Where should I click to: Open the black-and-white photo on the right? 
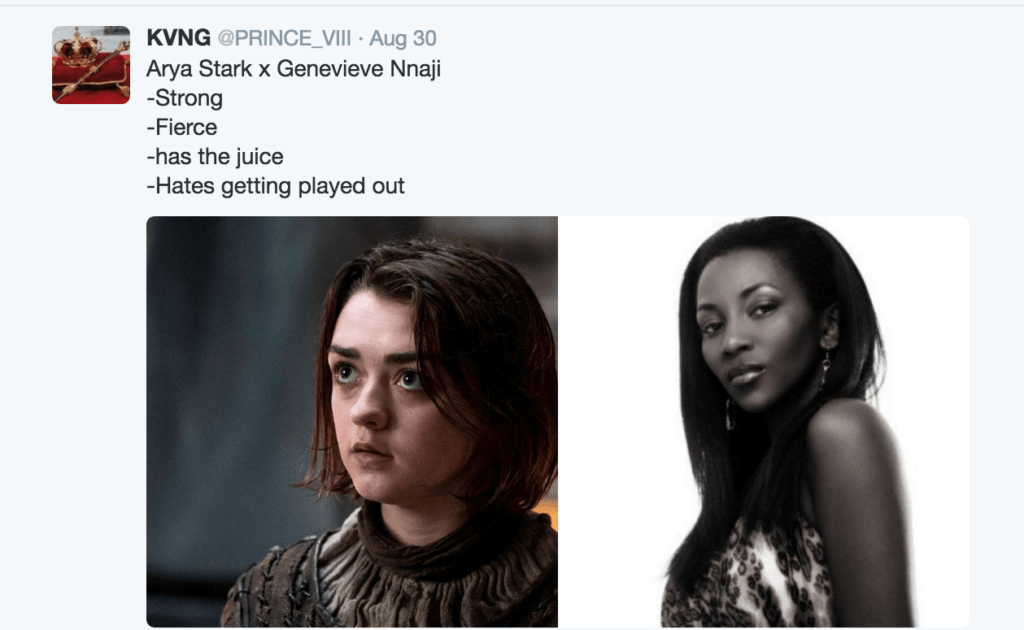pyautogui.click(x=764, y=422)
